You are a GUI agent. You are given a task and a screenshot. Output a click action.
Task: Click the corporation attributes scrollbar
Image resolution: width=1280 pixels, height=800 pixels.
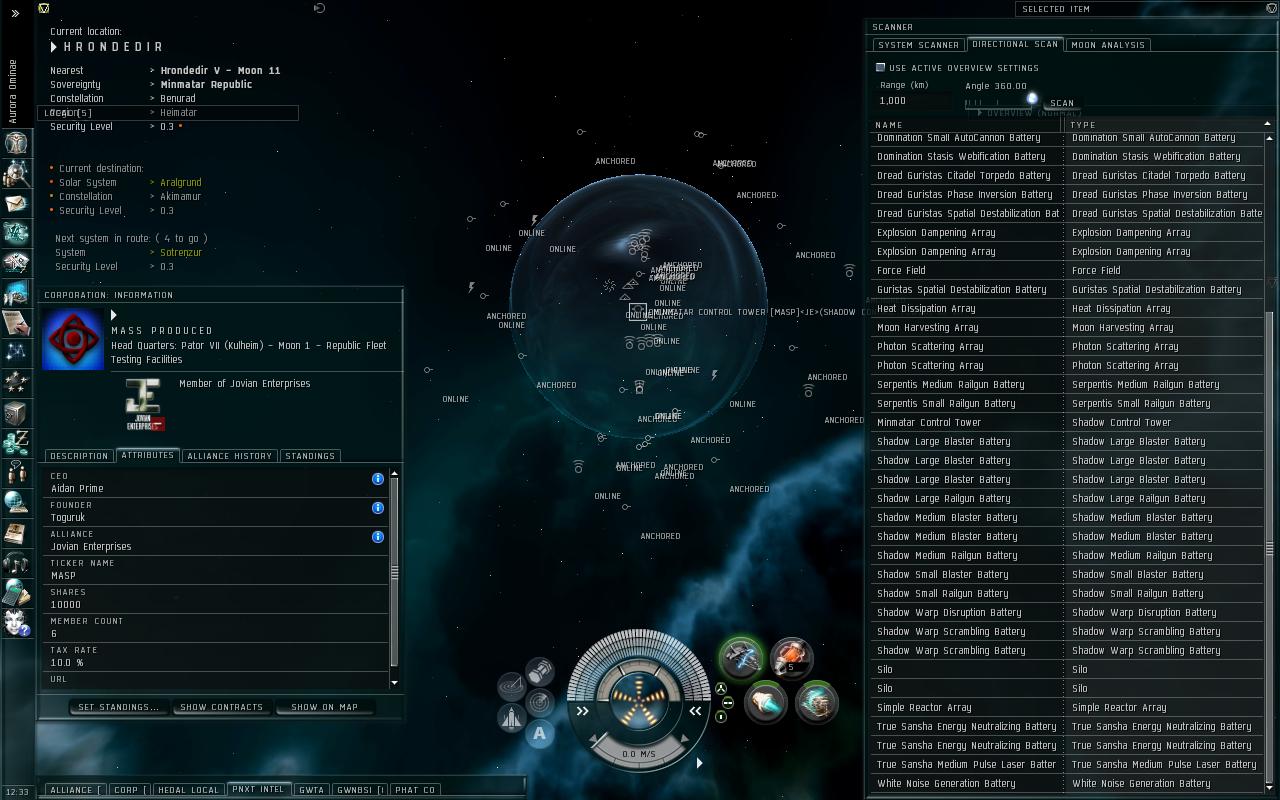394,572
